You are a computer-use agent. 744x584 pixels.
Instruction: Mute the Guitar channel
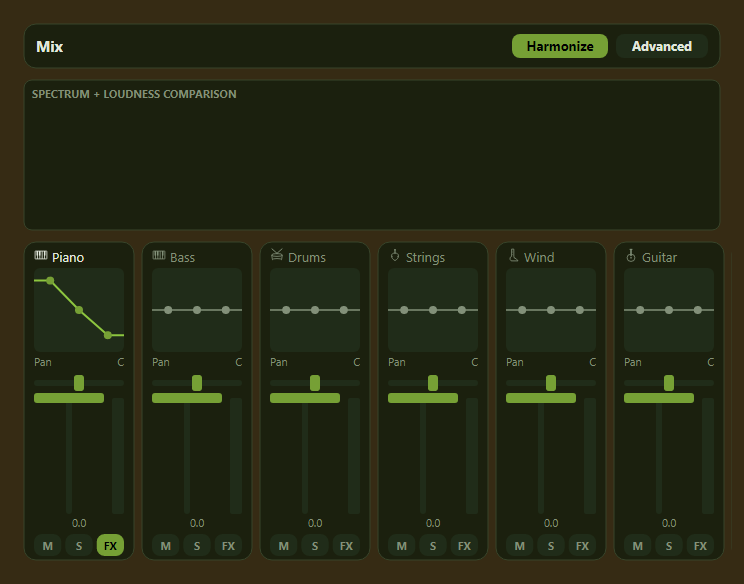point(638,546)
